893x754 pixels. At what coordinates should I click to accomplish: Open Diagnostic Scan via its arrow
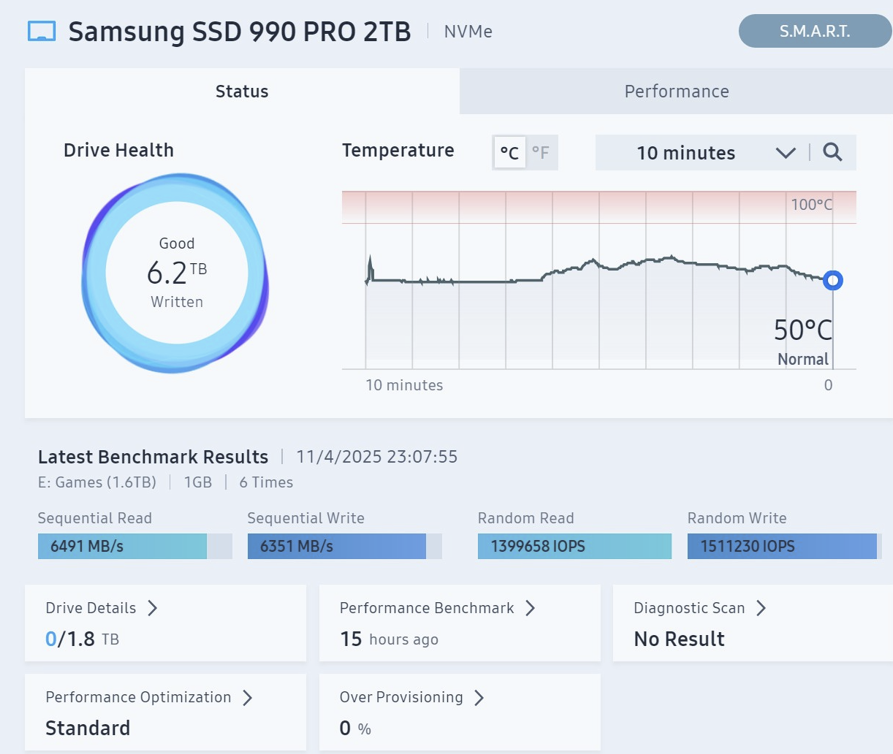(761, 608)
